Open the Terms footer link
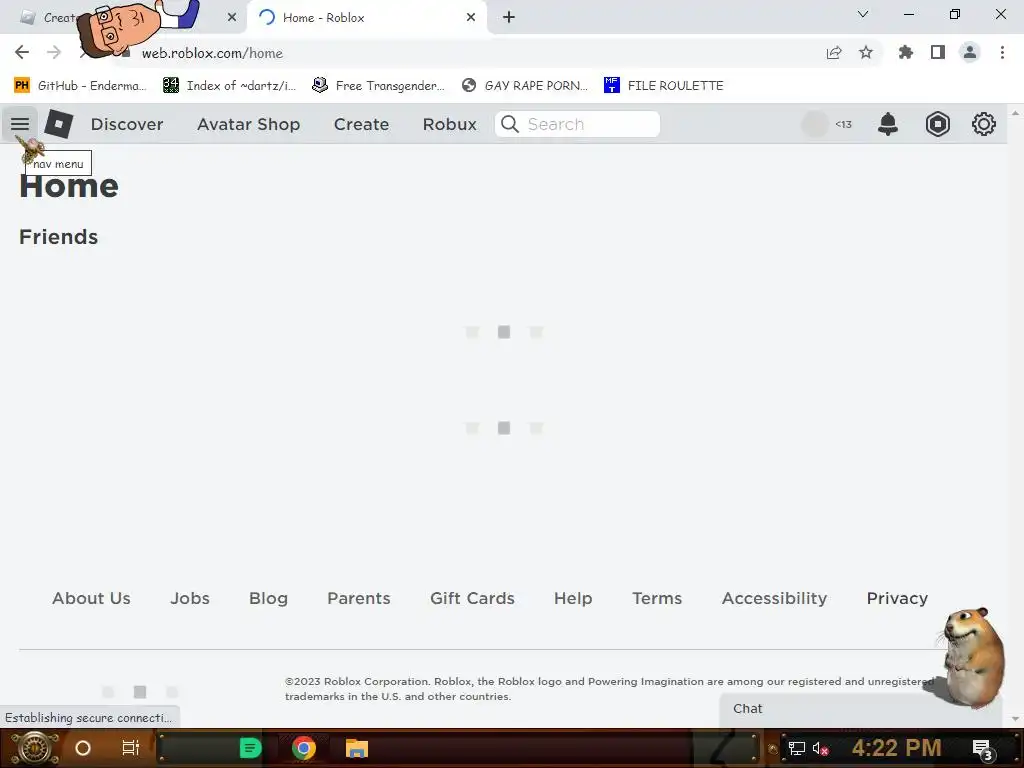1024x768 pixels. [x=657, y=598]
